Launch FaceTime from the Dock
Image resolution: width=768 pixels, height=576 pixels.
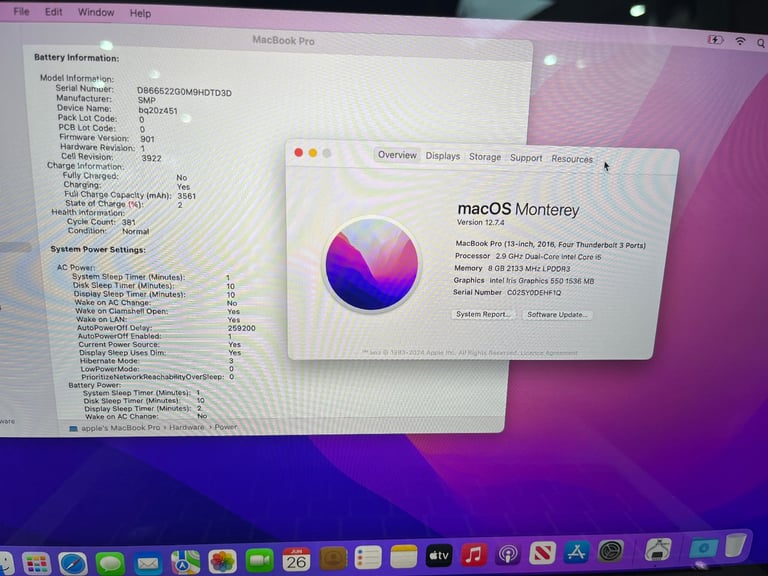[x=259, y=560]
